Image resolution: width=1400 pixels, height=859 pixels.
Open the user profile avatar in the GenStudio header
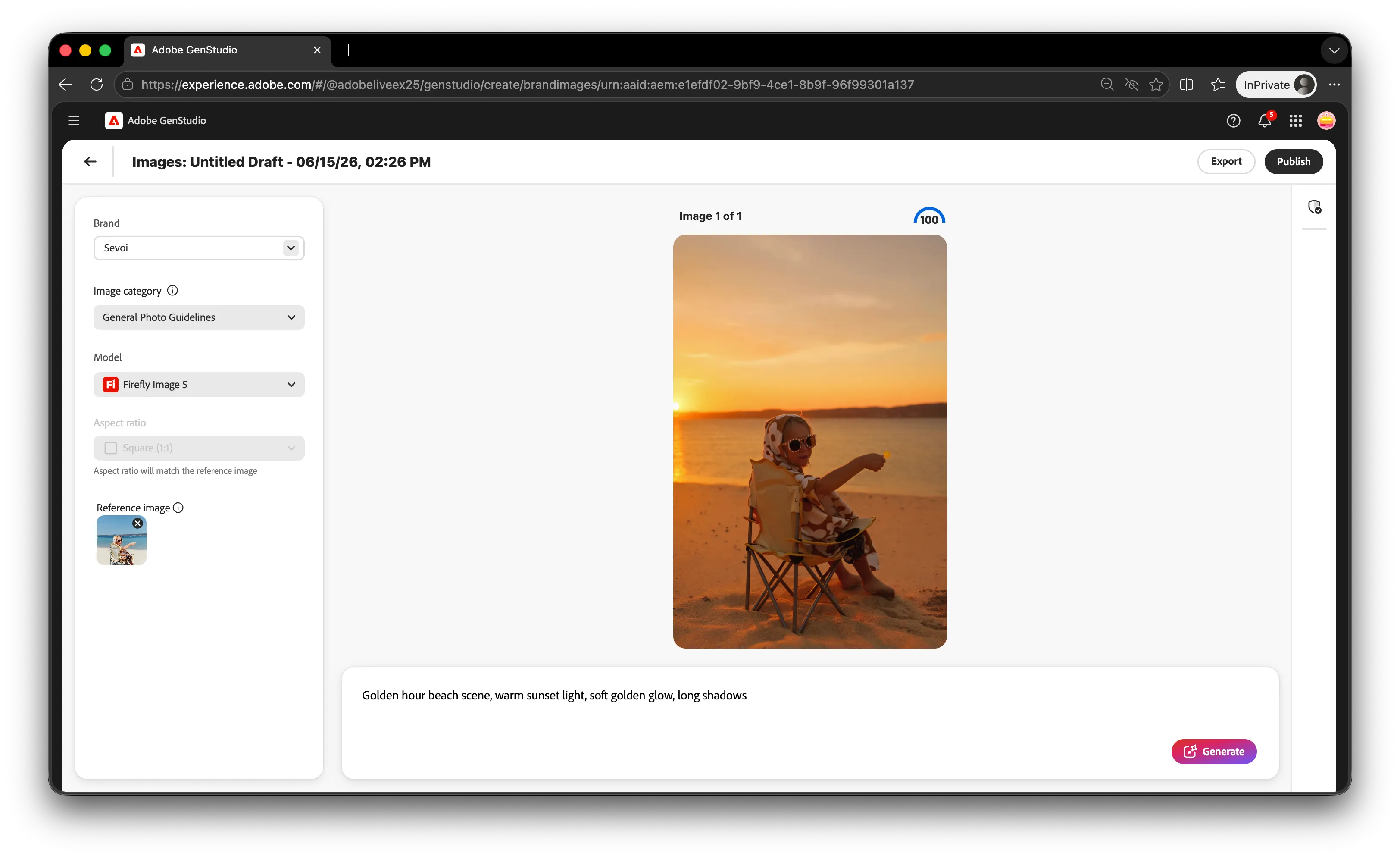point(1326,120)
